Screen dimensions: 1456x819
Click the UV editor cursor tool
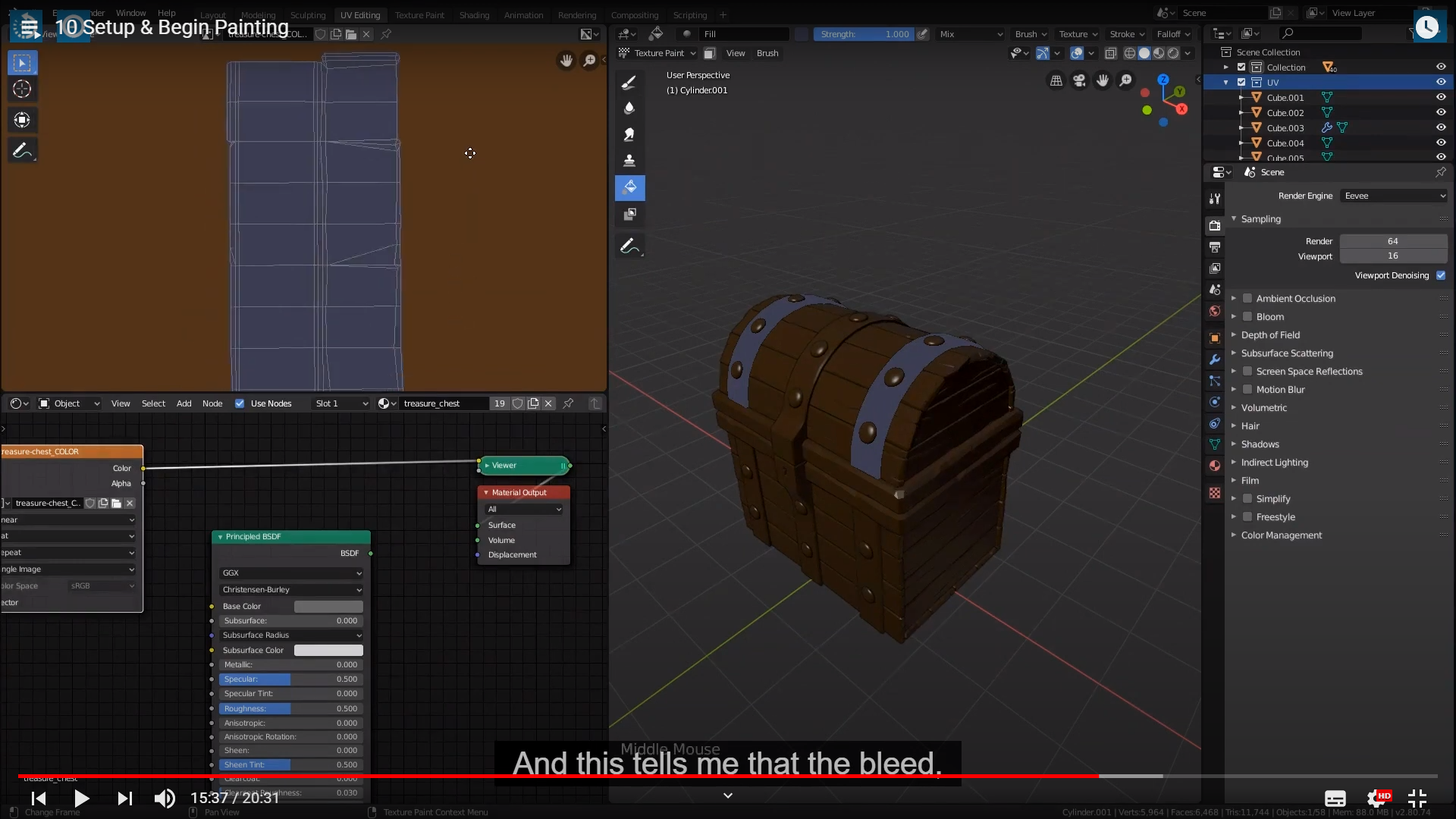click(22, 89)
